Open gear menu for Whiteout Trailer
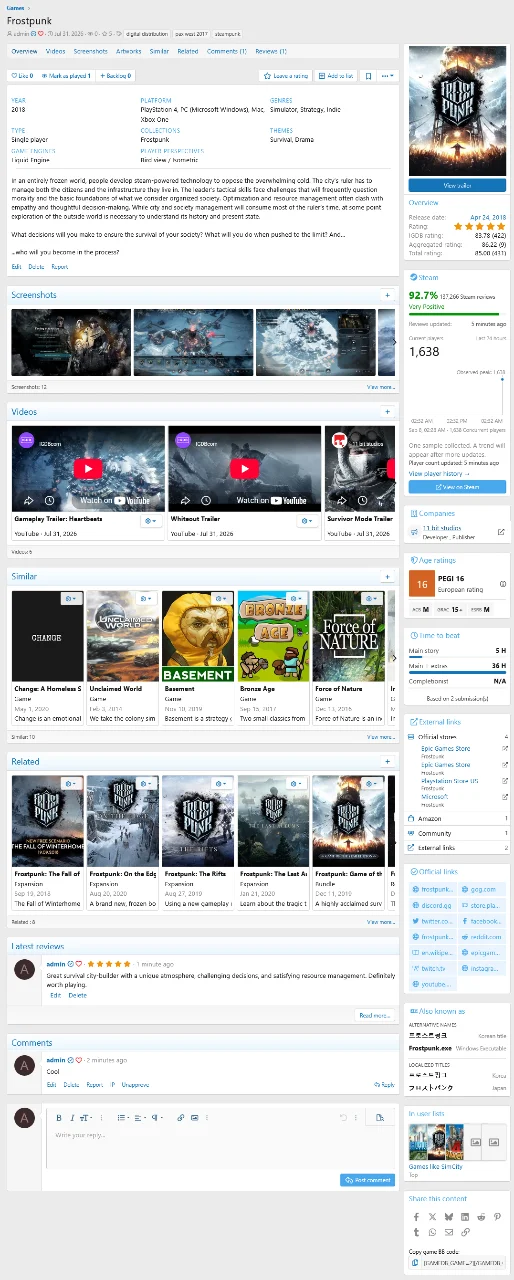Viewport: 514px width, 1280px height. (308, 521)
